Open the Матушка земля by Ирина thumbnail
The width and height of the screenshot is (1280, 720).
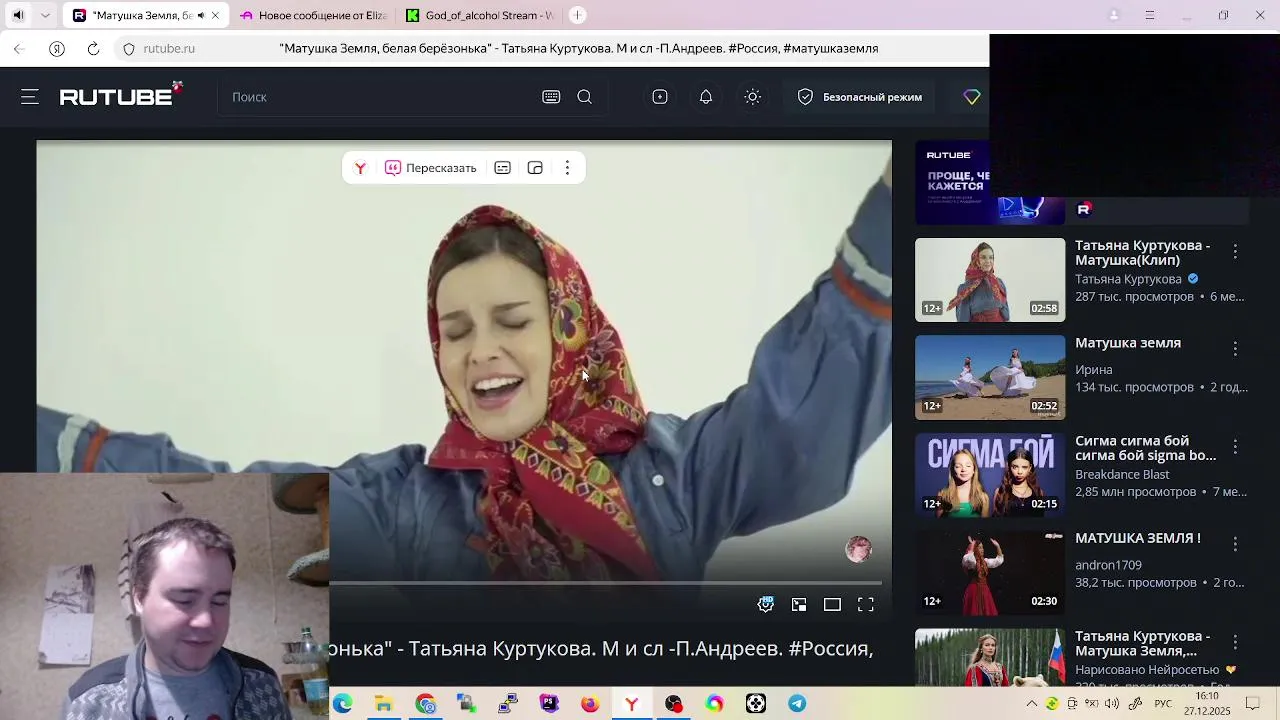click(990, 377)
